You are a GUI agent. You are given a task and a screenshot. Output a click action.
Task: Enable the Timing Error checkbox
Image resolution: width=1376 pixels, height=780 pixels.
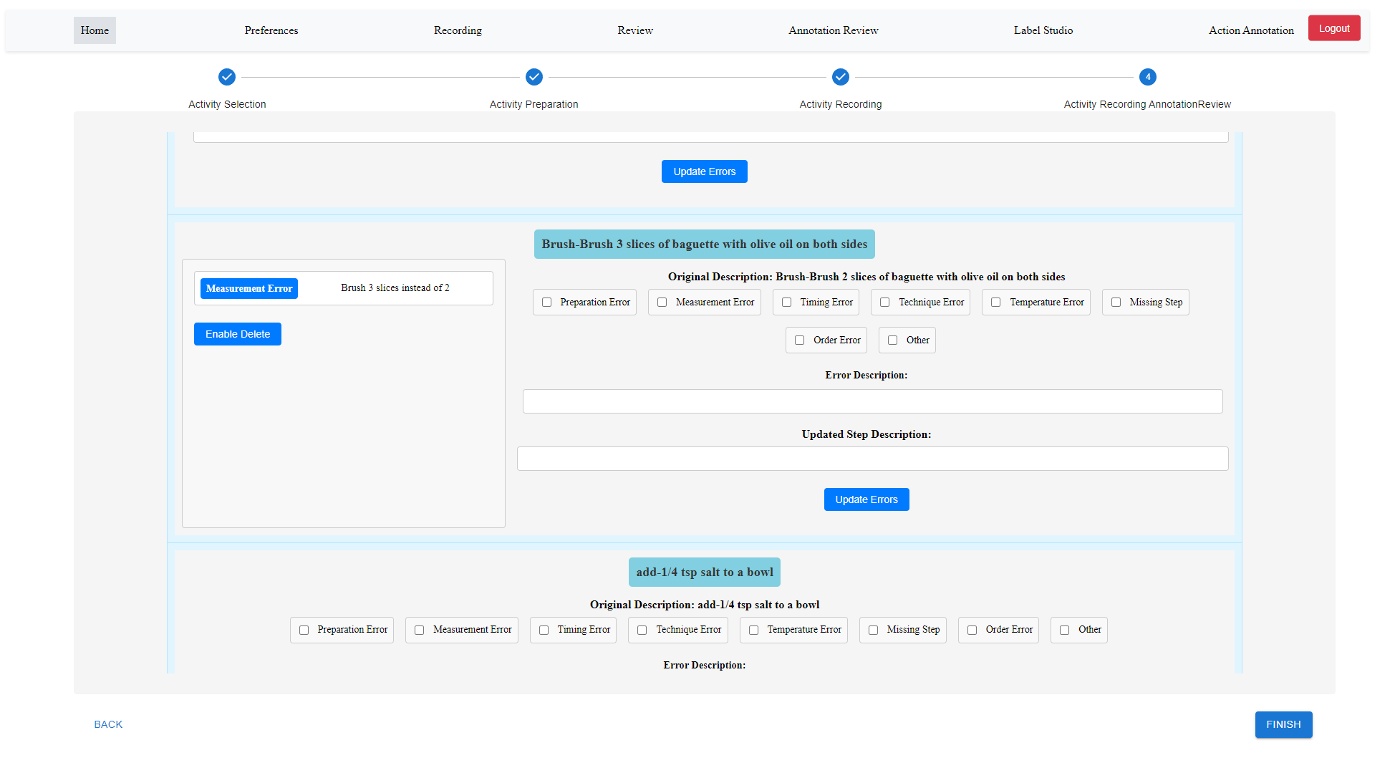point(785,302)
